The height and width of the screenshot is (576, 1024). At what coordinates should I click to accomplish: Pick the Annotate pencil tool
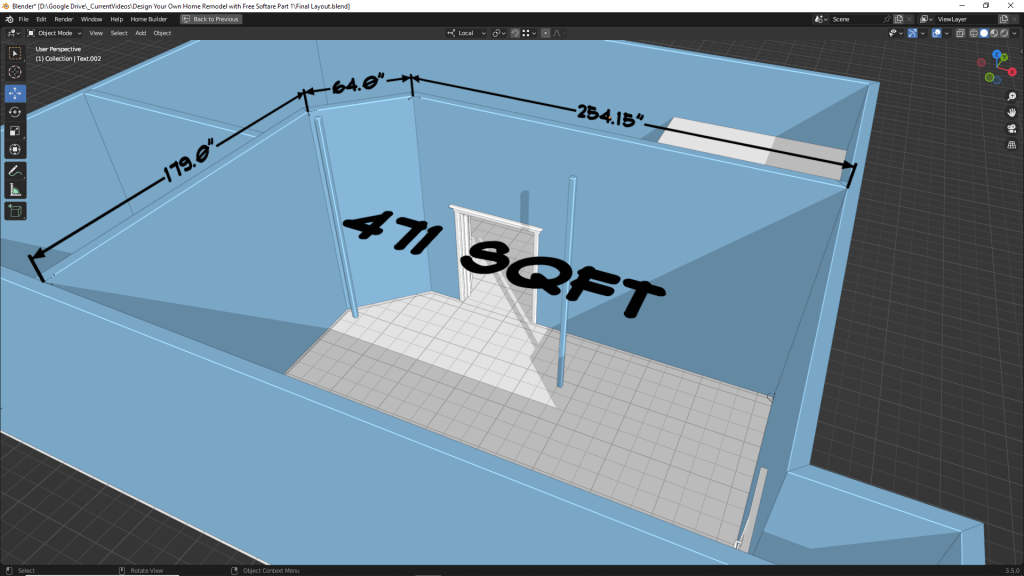[15, 171]
